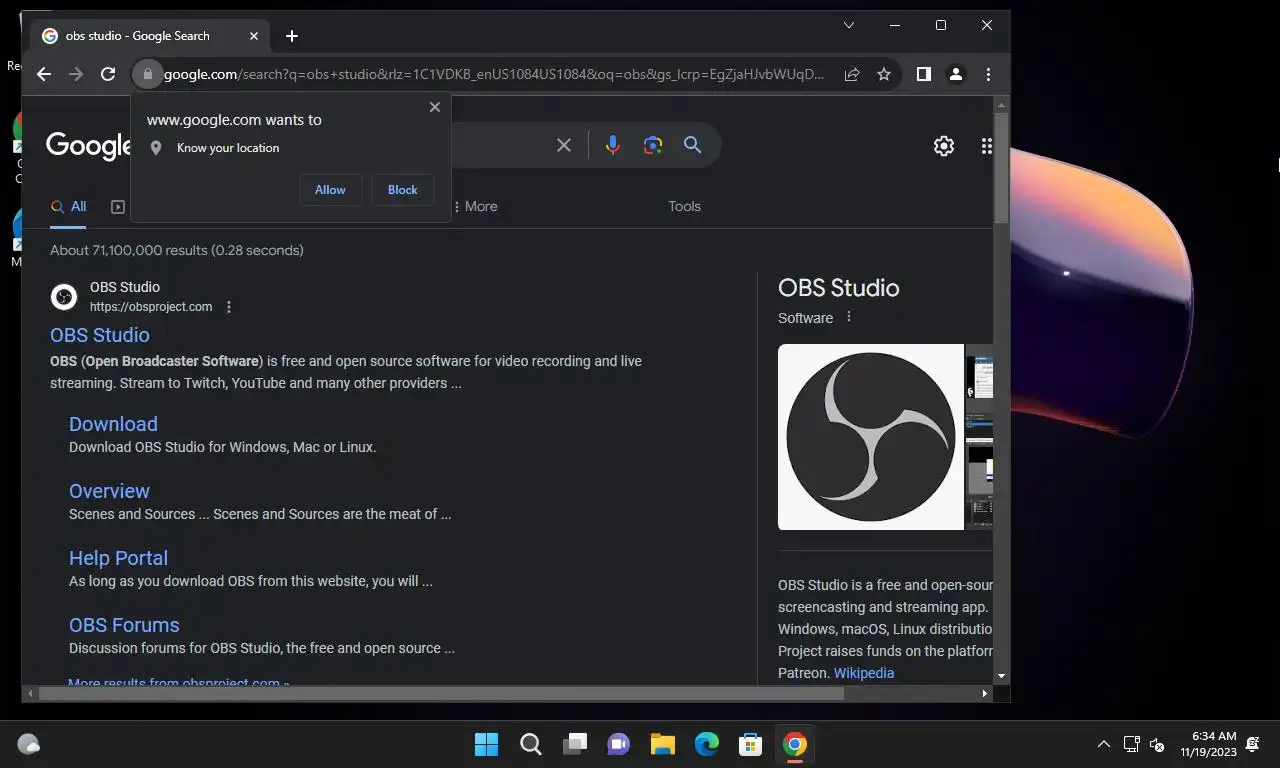Close the obs studio tab
The image size is (1280, 768).
[254, 36]
